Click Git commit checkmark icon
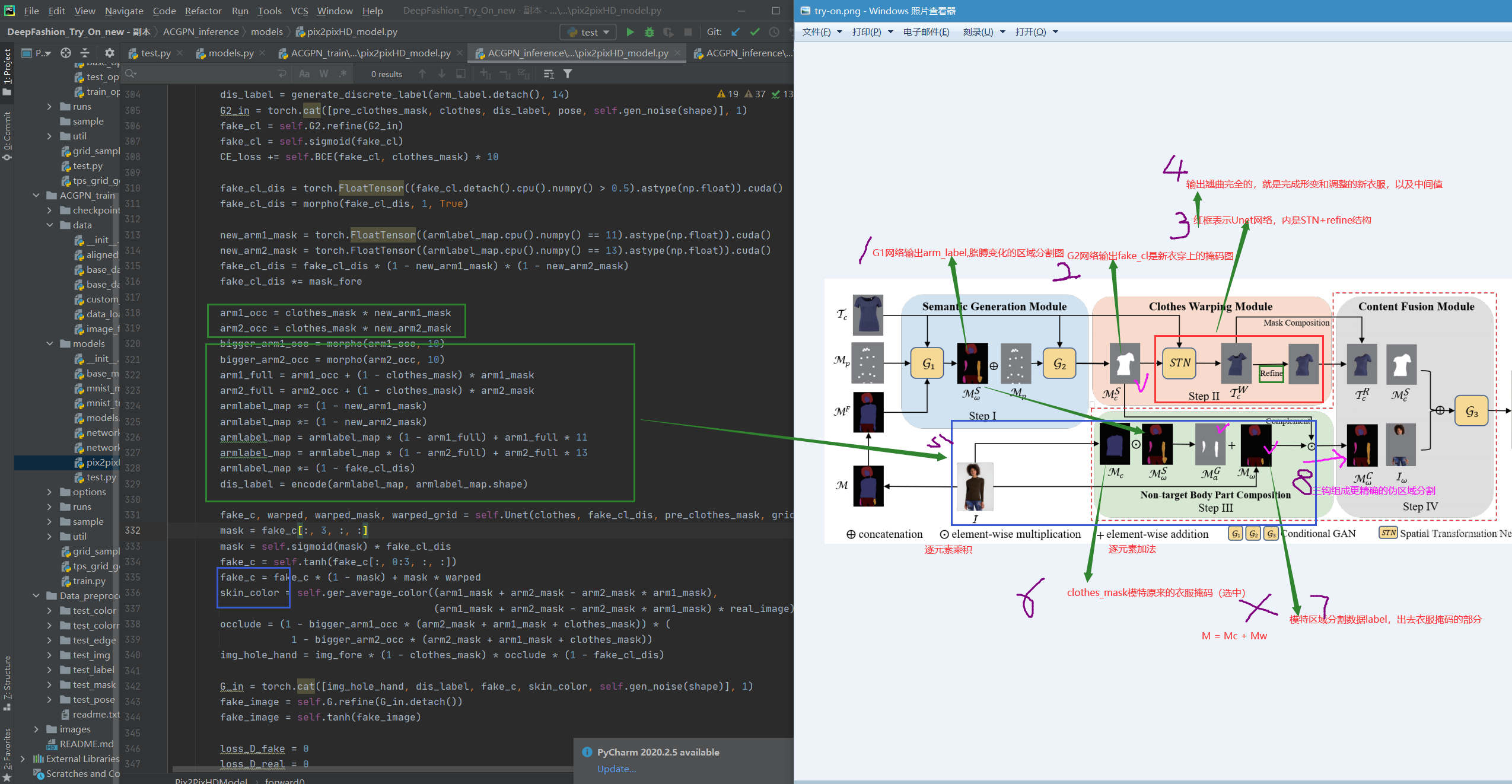1512x784 pixels. pos(755,32)
